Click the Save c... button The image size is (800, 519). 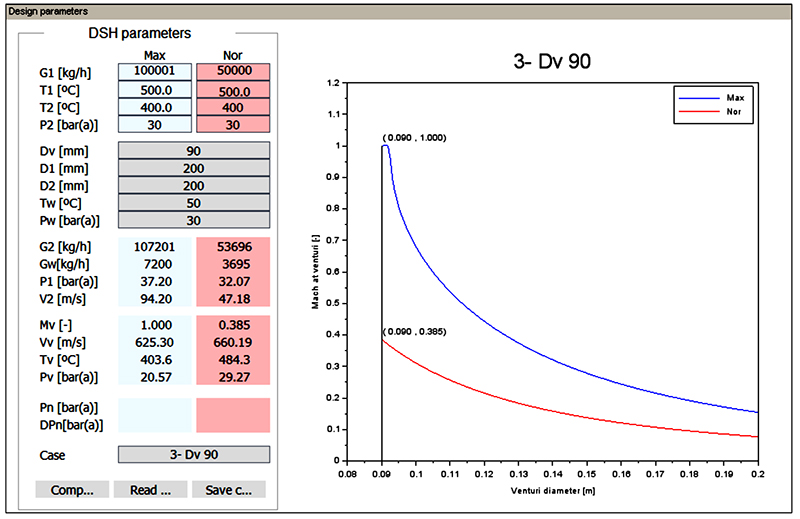(x=229, y=489)
